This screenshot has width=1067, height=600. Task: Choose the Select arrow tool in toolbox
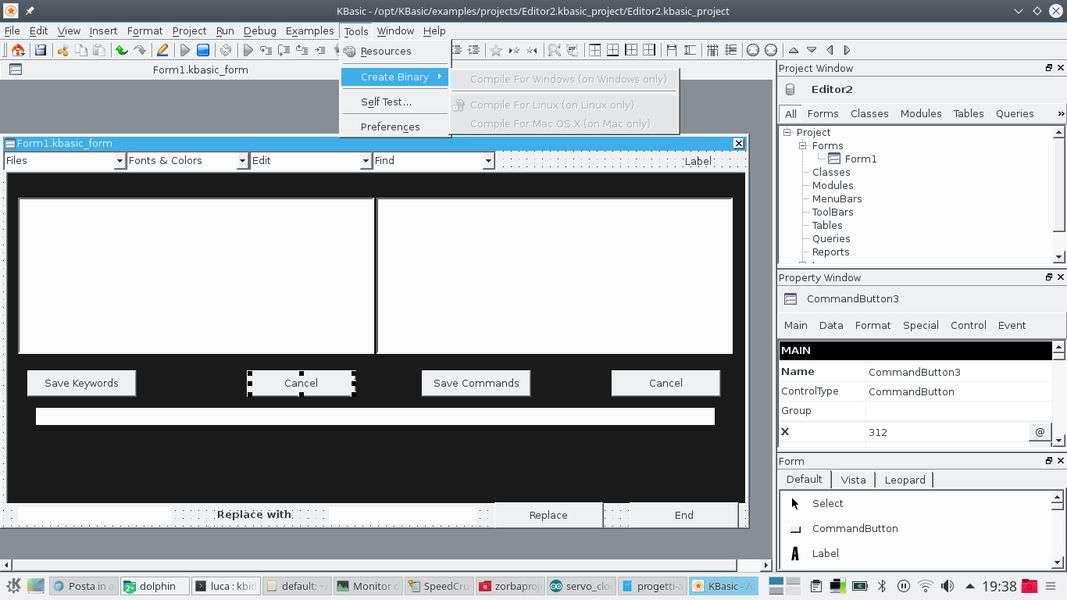(826, 503)
